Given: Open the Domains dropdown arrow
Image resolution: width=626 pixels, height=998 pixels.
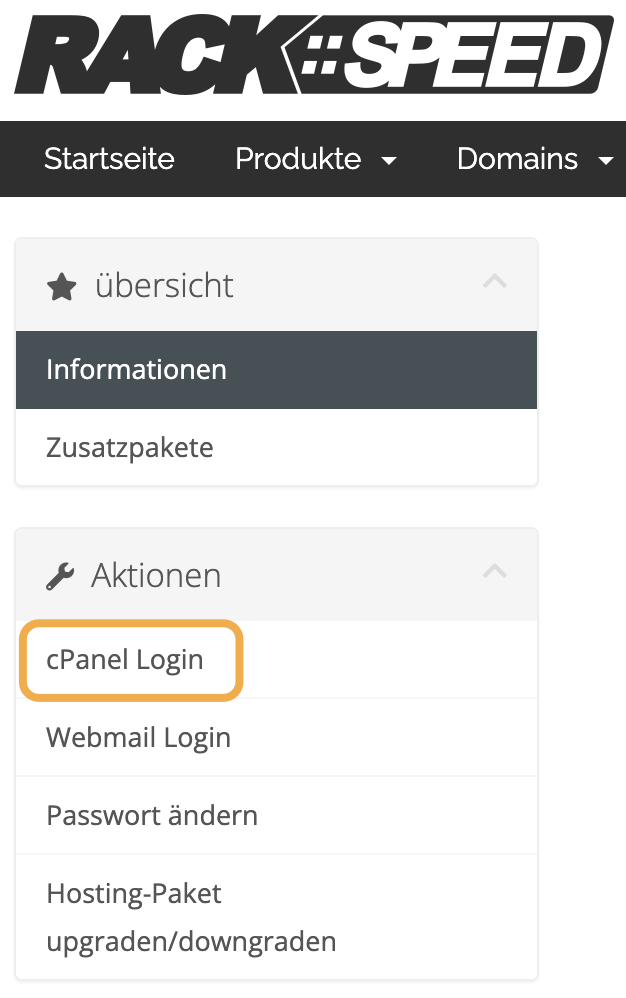Looking at the screenshot, I should (x=605, y=161).
